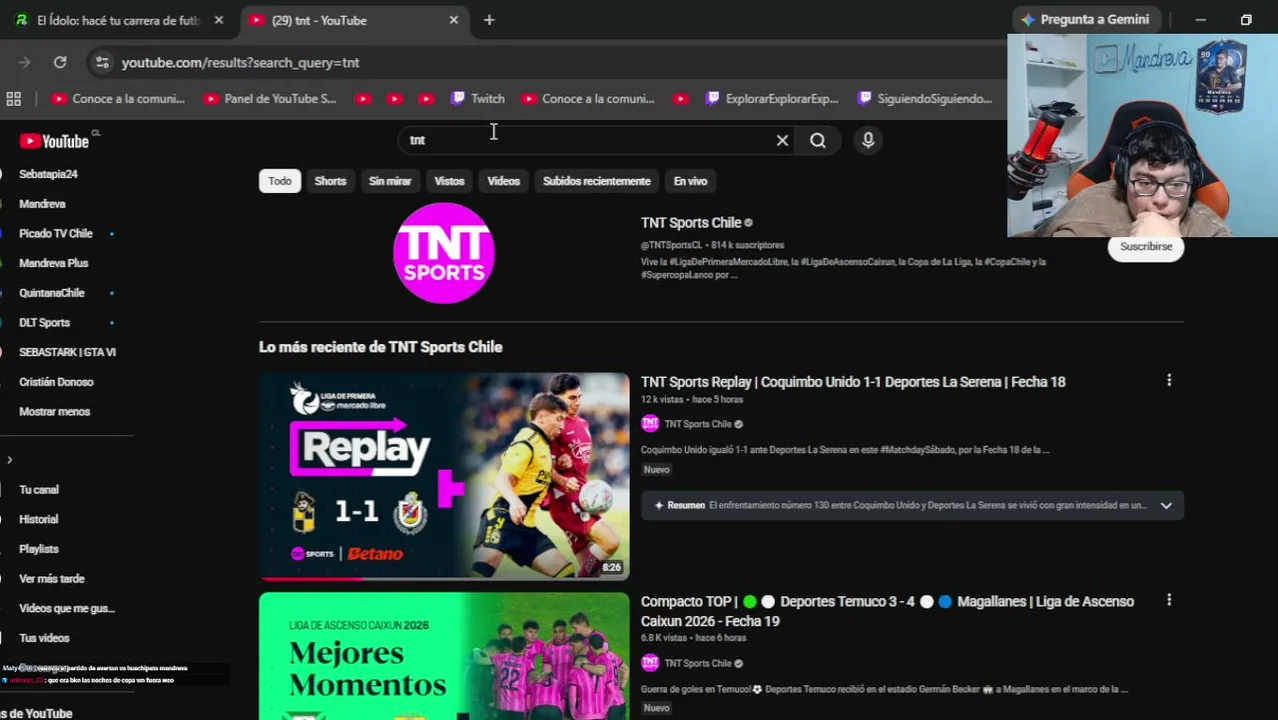Click the YouTube logo home icon
Screen dimensions: 1278x720
click(x=55, y=141)
